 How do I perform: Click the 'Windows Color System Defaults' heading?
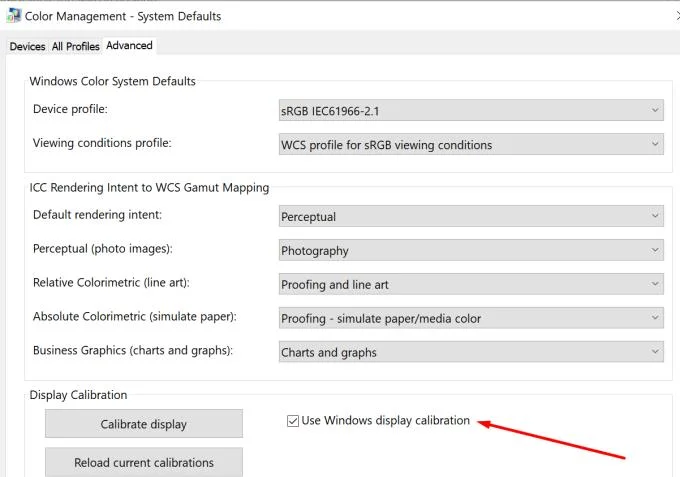(x=113, y=81)
